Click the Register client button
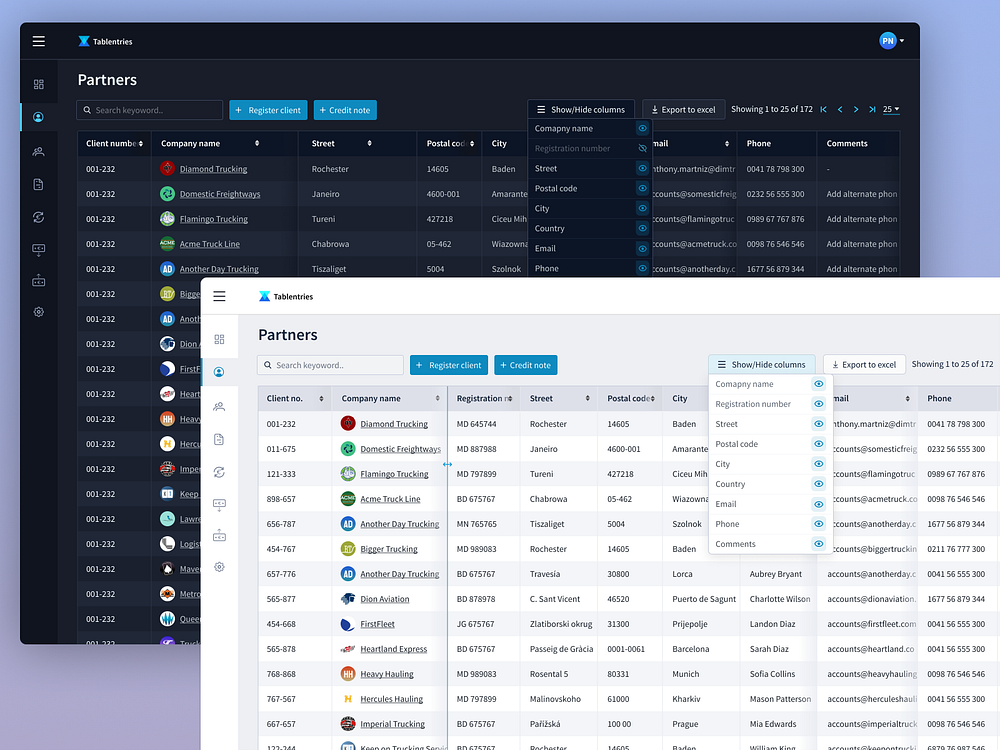The image size is (1000, 750). [x=448, y=364]
